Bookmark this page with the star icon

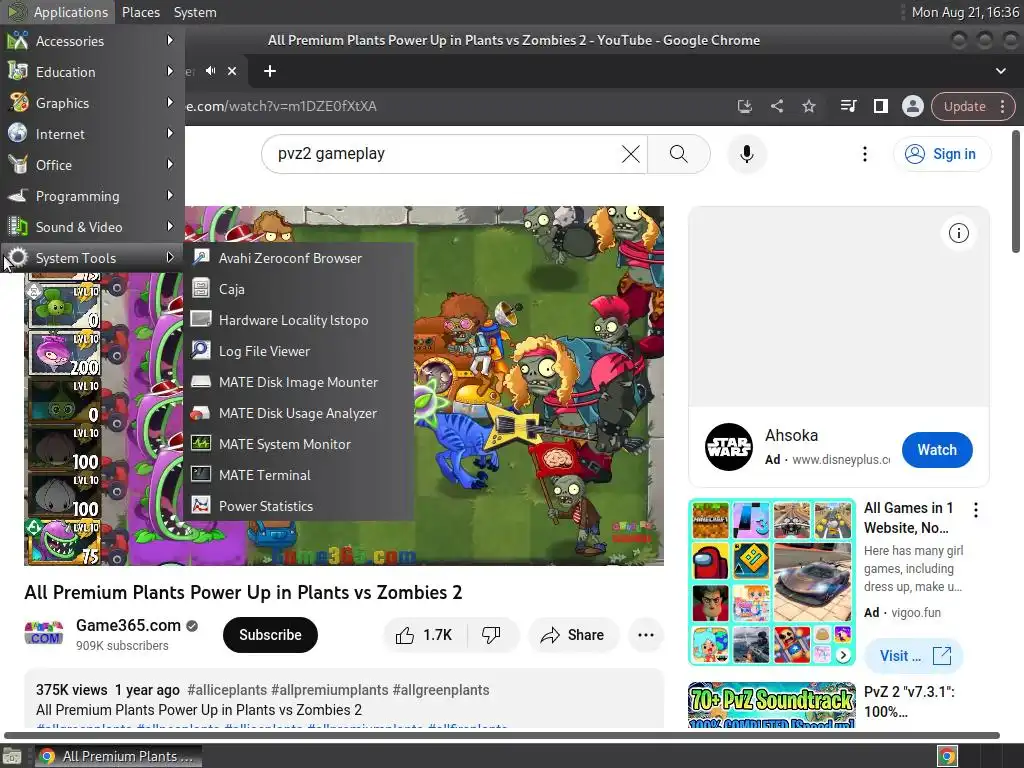[808, 106]
